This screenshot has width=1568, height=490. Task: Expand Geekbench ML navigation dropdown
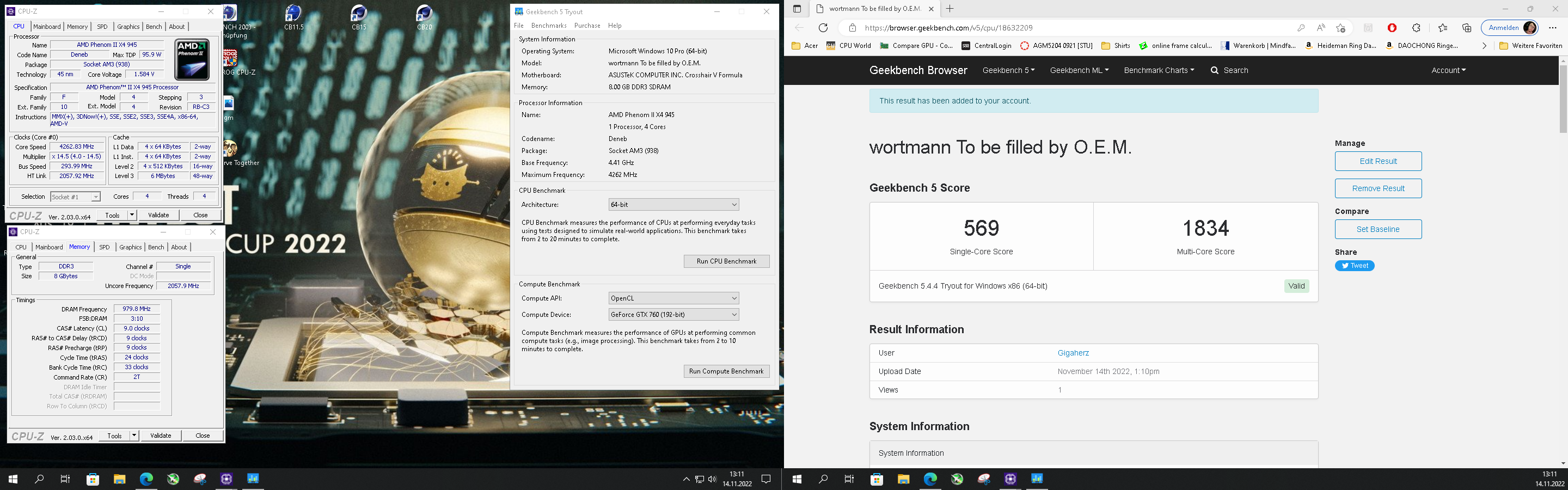pos(1079,71)
